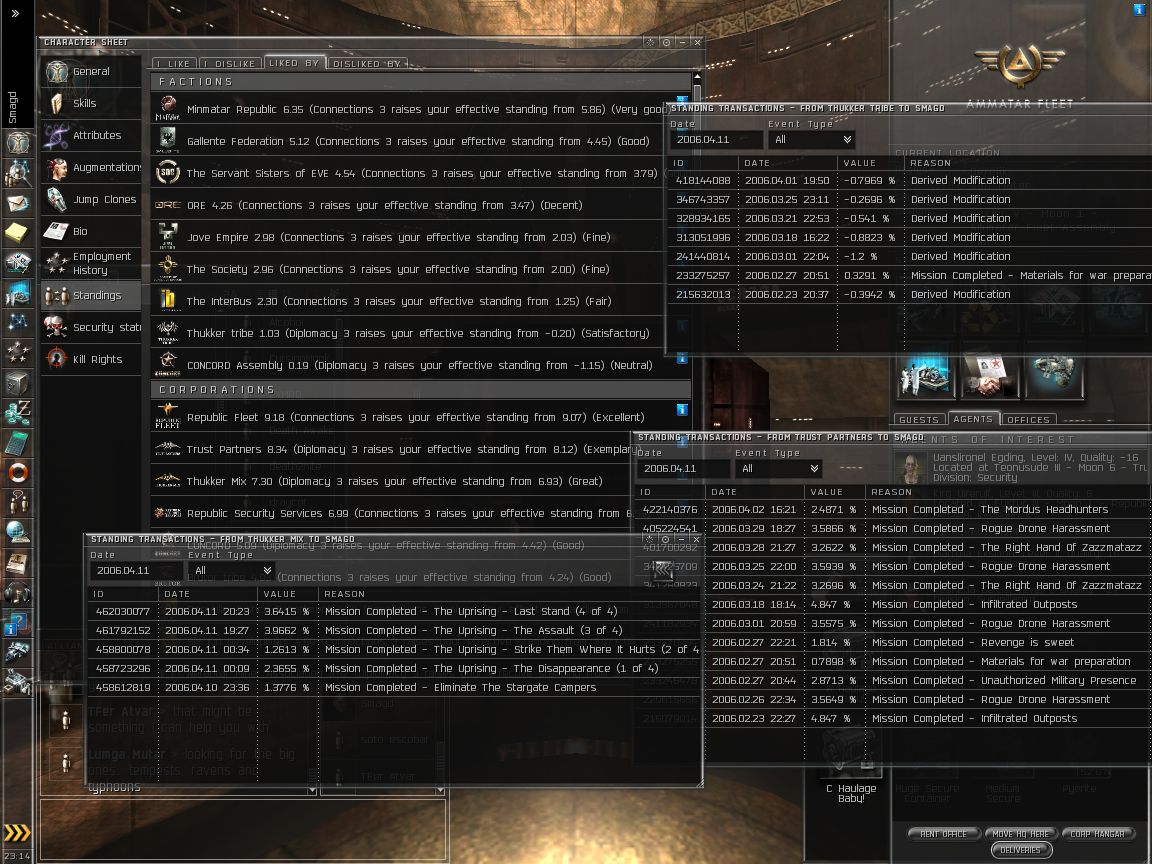Switch to the I Like tab
Viewport: 1152px width, 864px height.
[173, 64]
